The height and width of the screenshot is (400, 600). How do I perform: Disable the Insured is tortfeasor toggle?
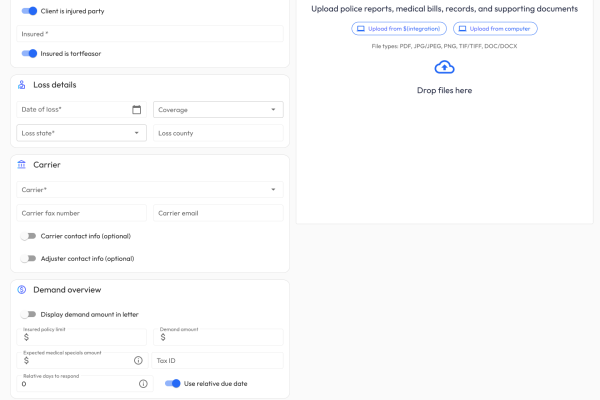coord(29,54)
